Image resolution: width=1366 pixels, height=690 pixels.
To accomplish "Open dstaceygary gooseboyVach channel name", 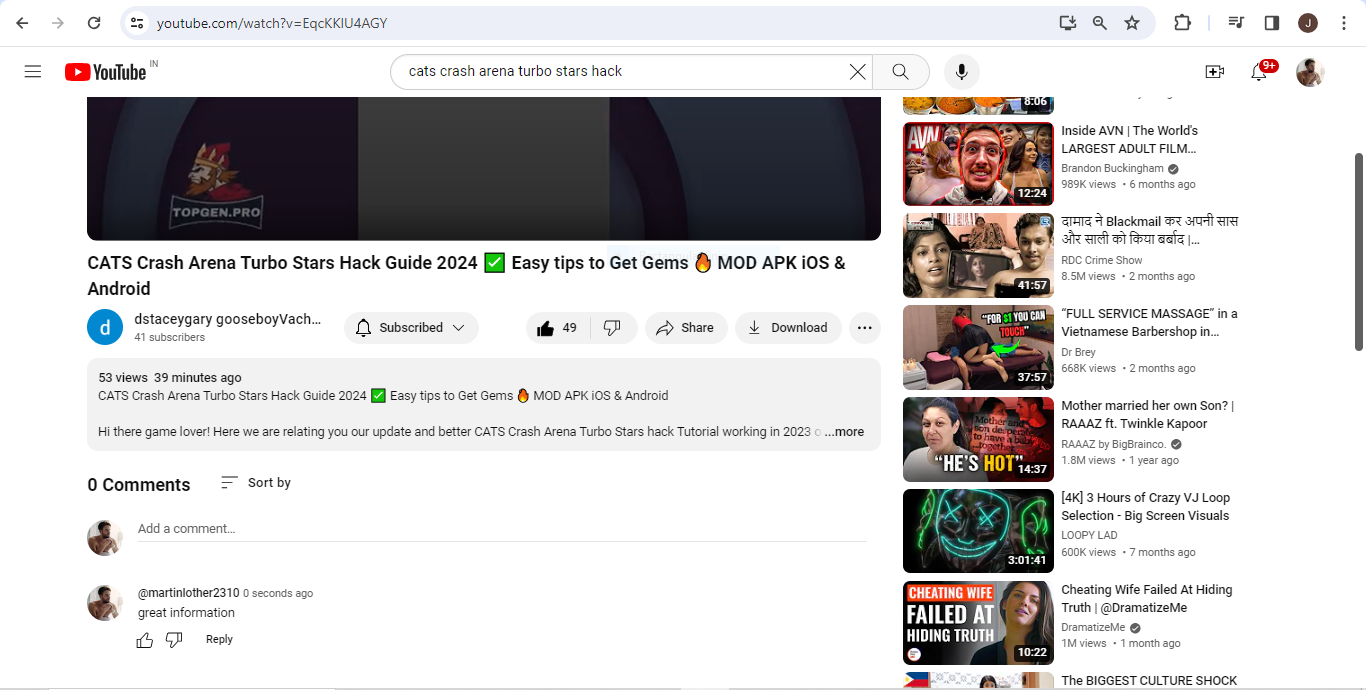I will click(x=228, y=319).
